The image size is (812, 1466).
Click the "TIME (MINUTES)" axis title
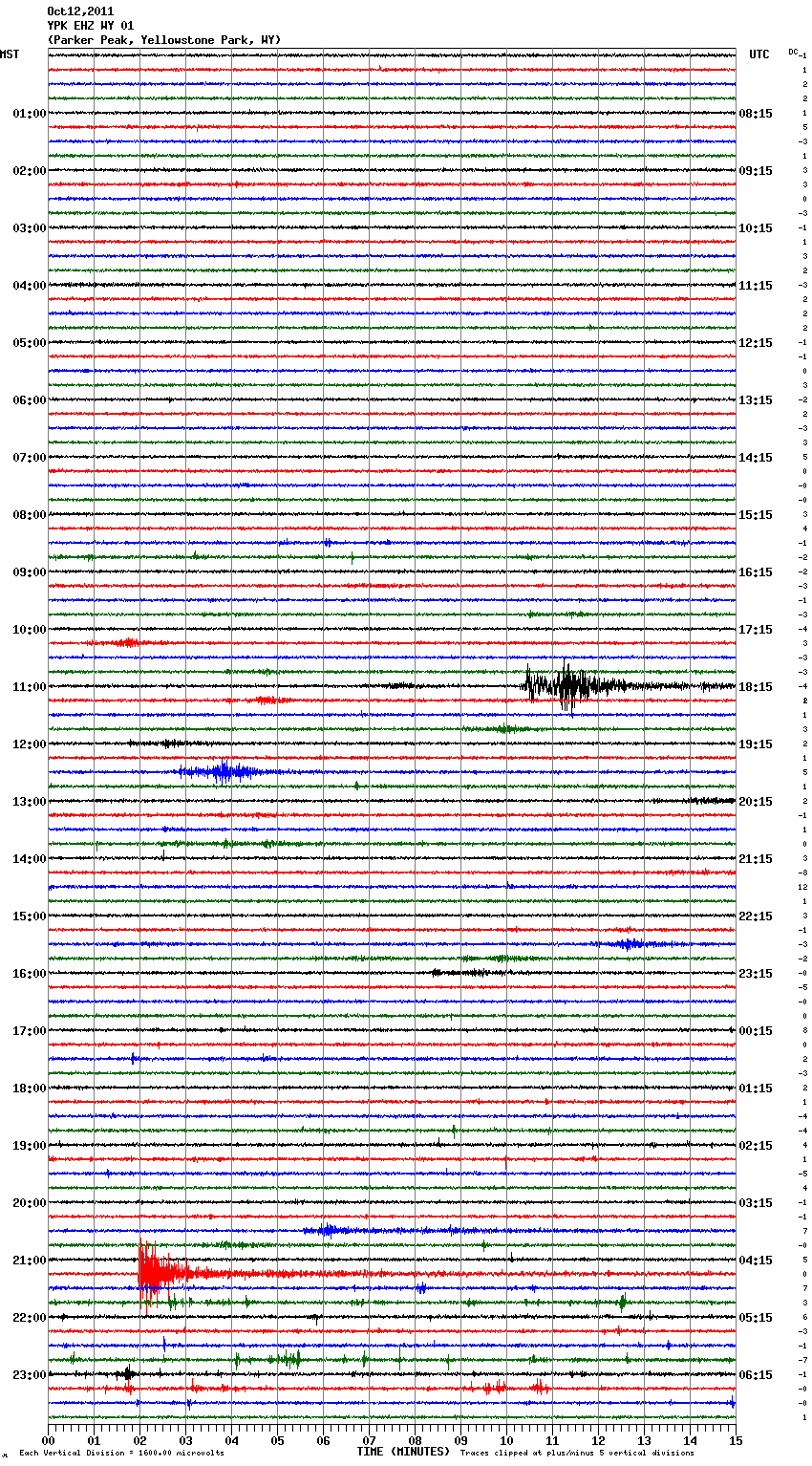click(403, 1452)
